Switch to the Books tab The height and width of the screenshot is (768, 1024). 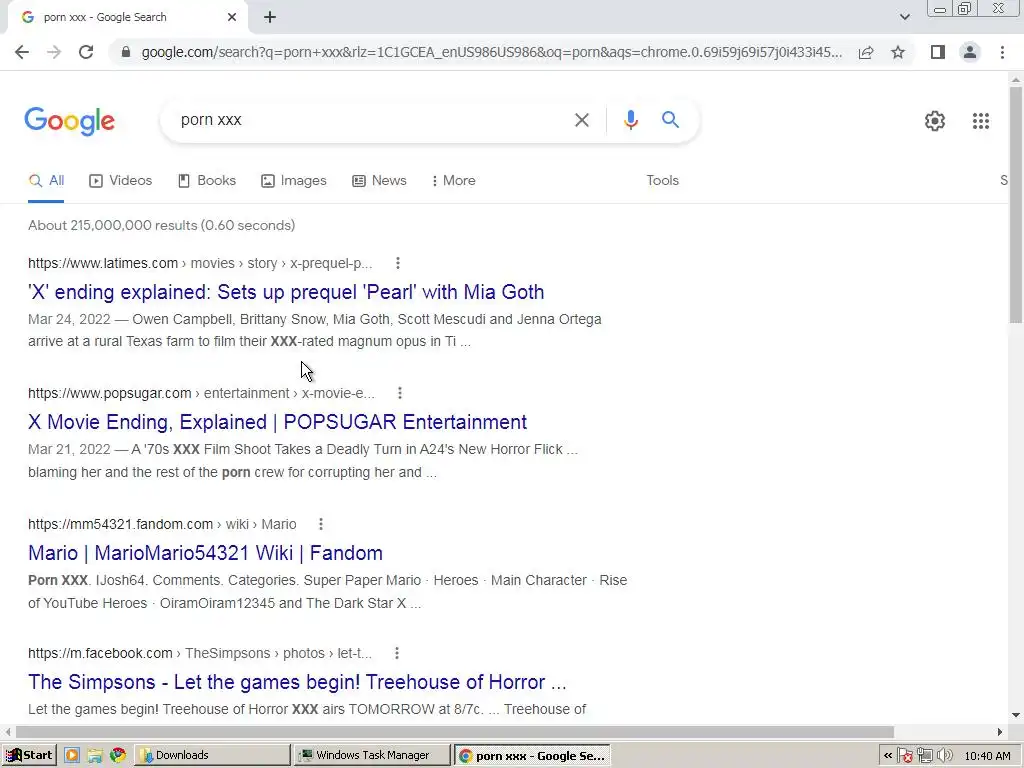[x=207, y=181]
